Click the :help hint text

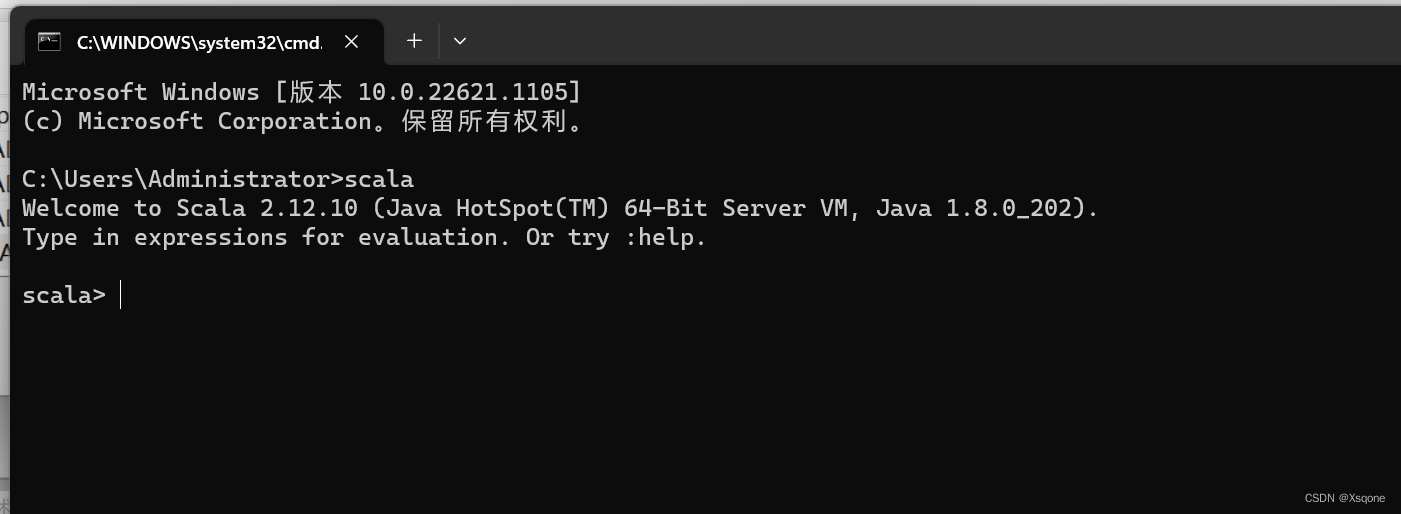tap(665, 238)
